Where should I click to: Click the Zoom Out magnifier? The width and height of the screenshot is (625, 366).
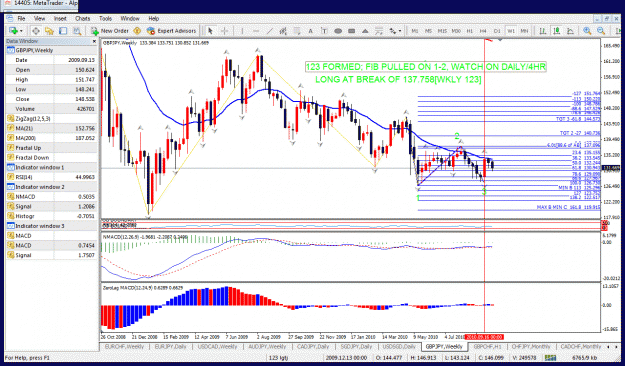point(601,31)
